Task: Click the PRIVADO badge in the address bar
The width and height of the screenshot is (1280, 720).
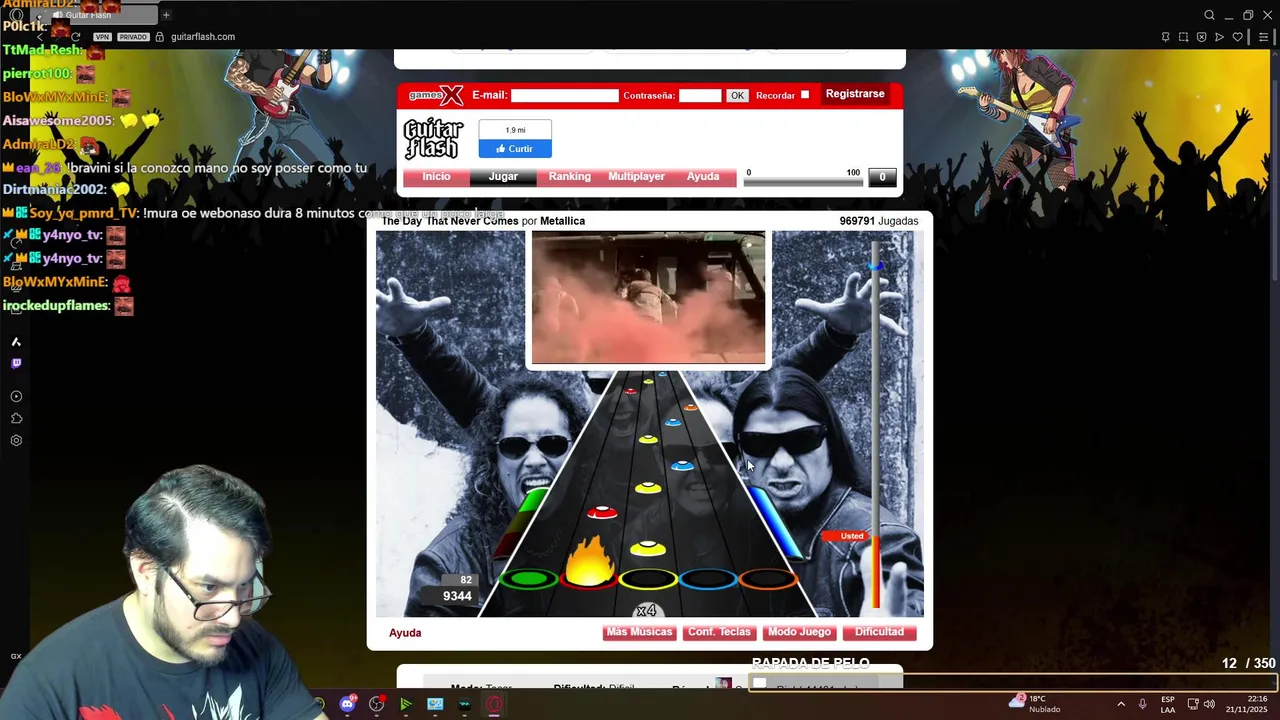Action: (x=133, y=37)
